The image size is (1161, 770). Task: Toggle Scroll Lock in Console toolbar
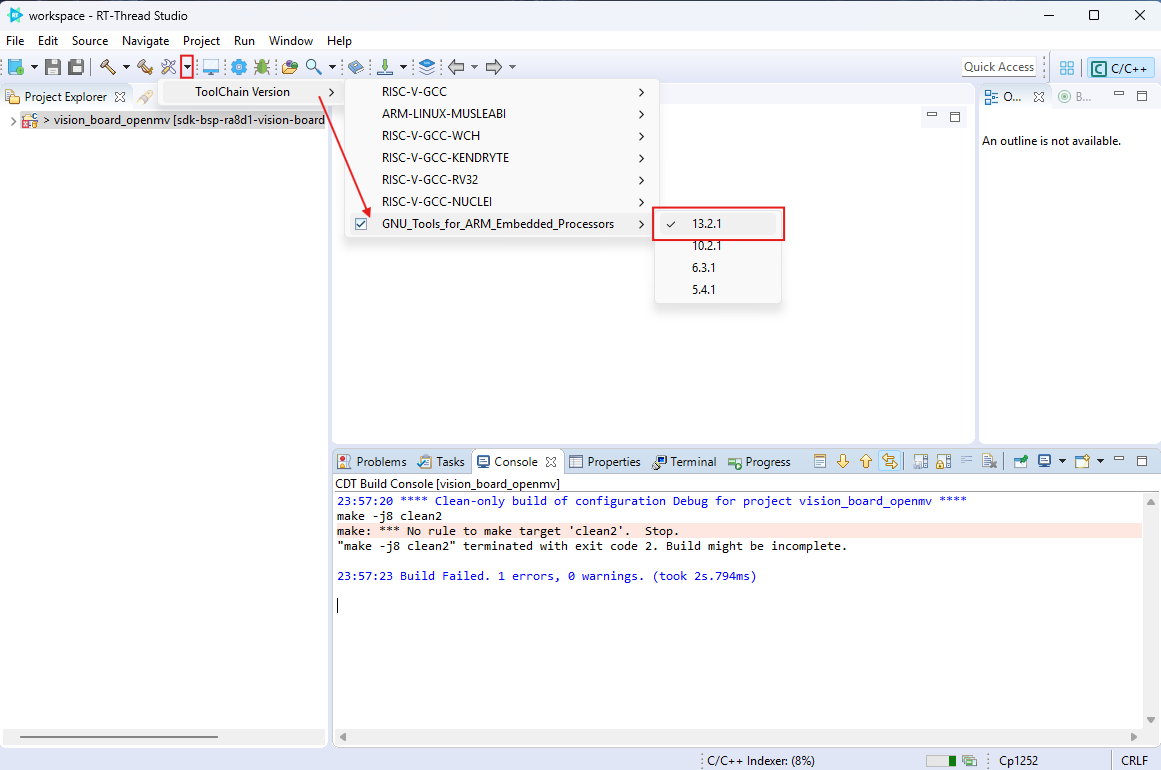942,461
